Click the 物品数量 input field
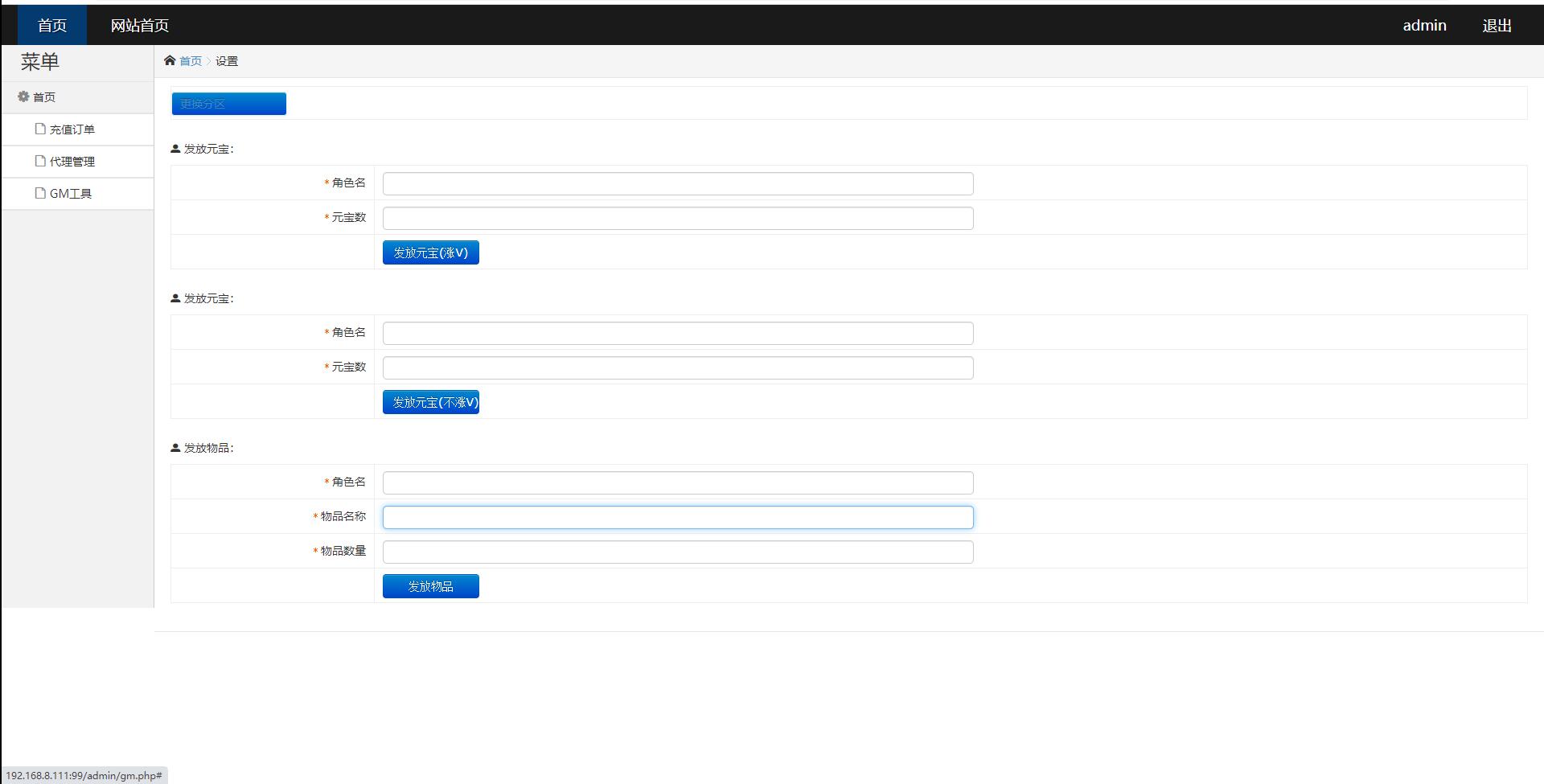 (x=678, y=552)
